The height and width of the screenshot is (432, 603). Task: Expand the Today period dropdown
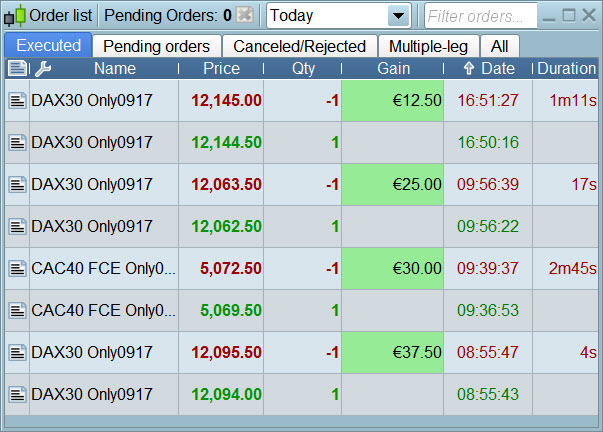click(399, 16)
